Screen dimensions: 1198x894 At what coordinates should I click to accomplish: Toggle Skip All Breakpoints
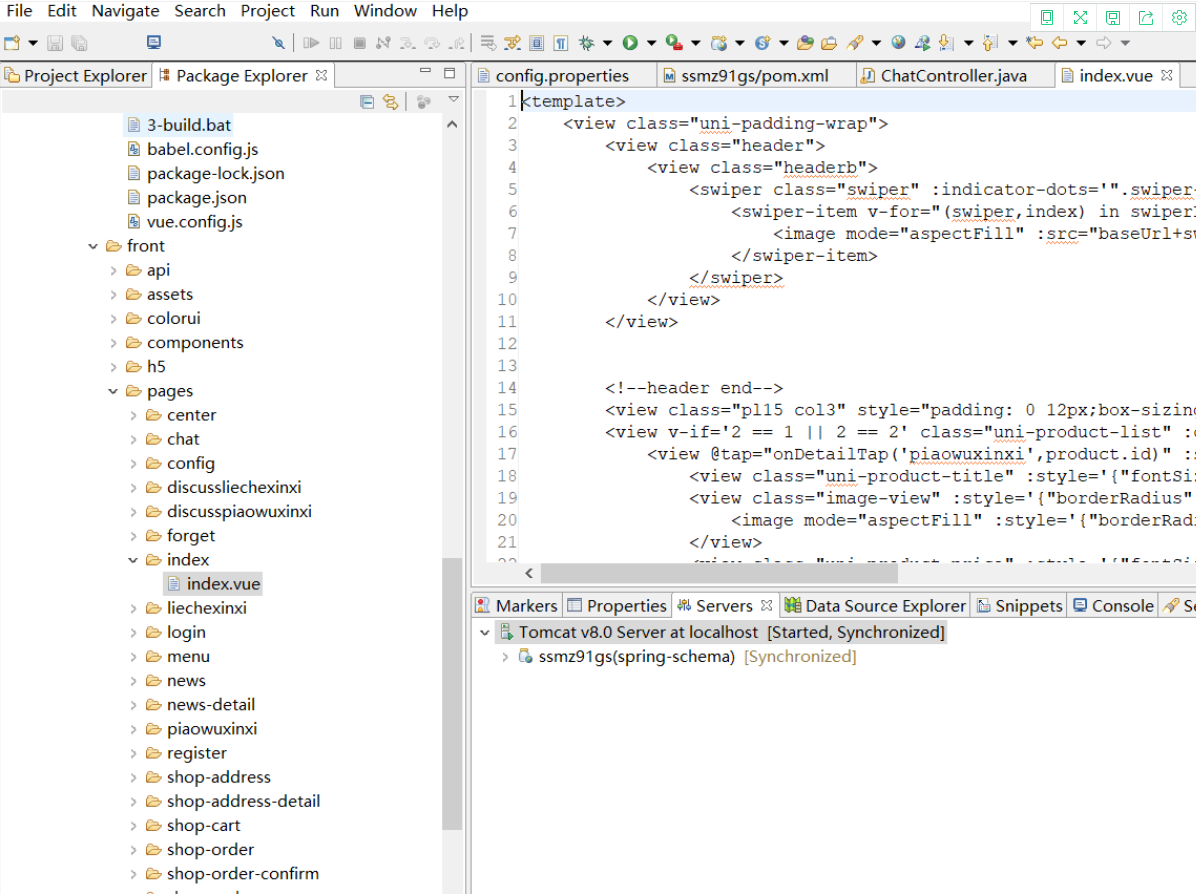tap(279, 43)
